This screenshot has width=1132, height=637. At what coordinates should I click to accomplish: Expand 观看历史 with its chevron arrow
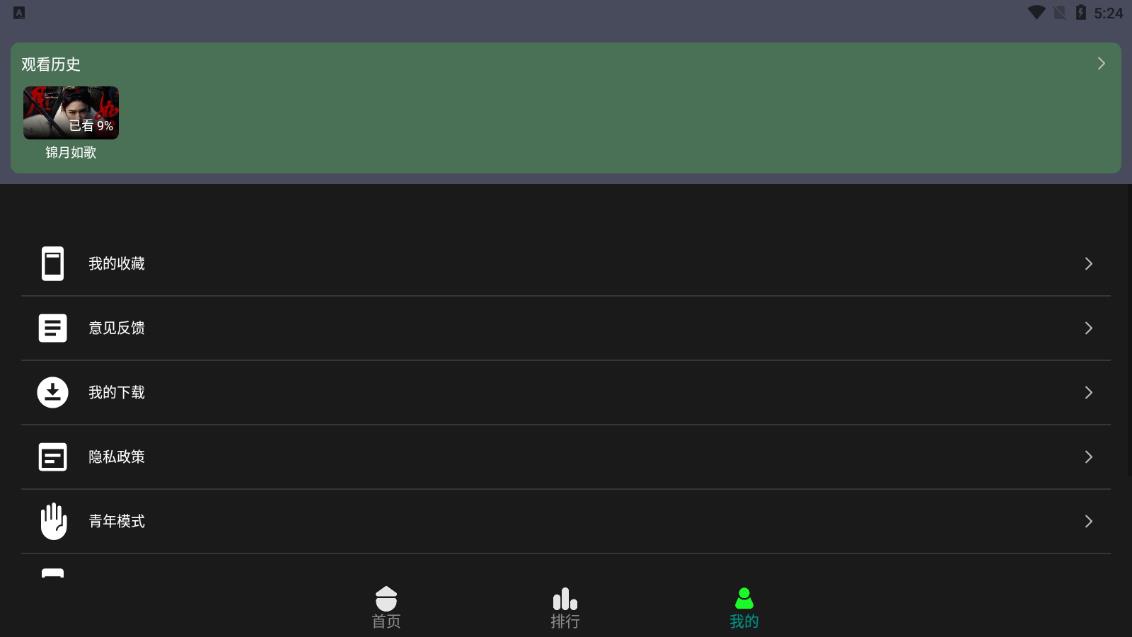click(x=1101, y=64)
